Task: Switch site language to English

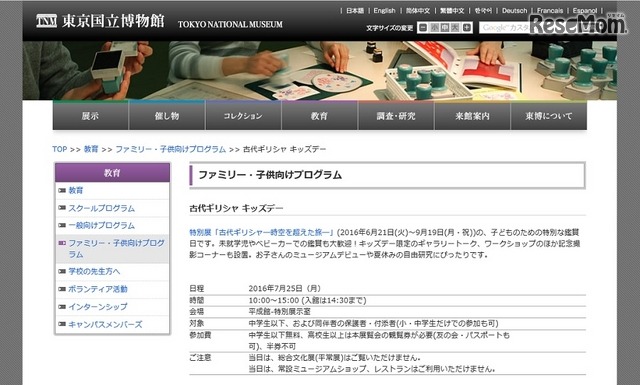Action: click(x=384, y=11)
